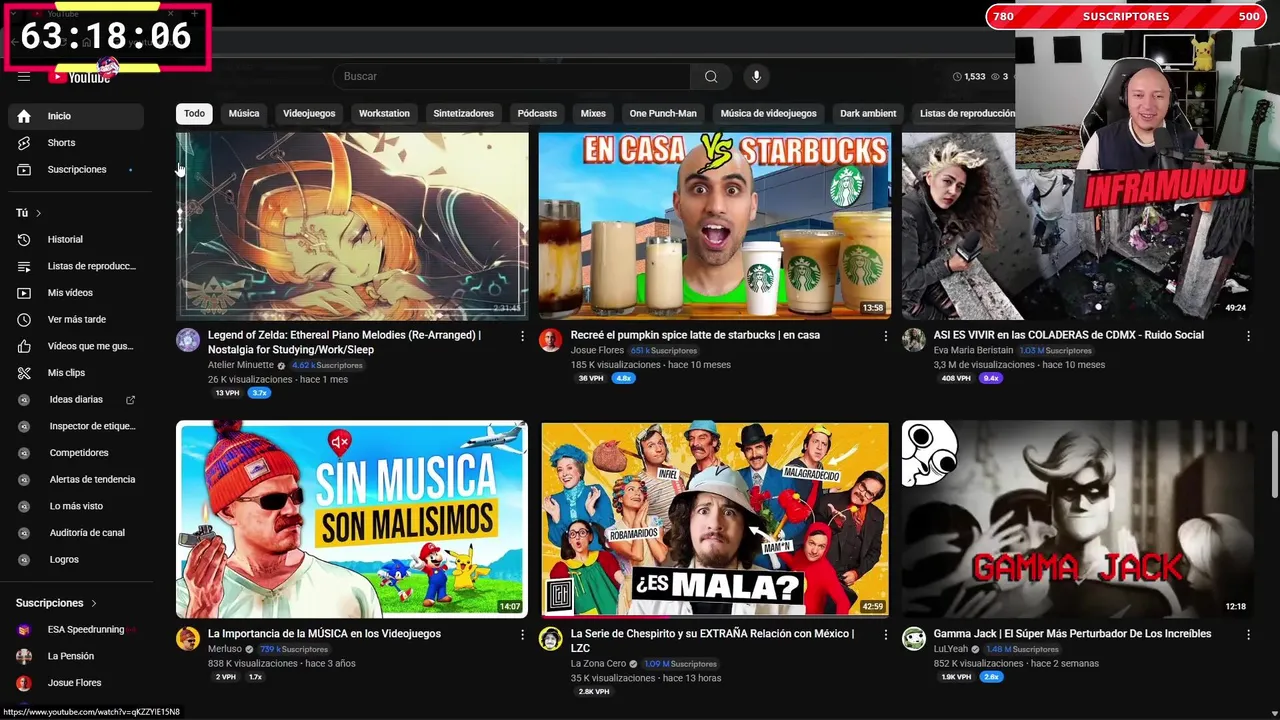The image size is (1280, 720).
Task: Open Shorts in the sidebar
Action: point(76,143)
